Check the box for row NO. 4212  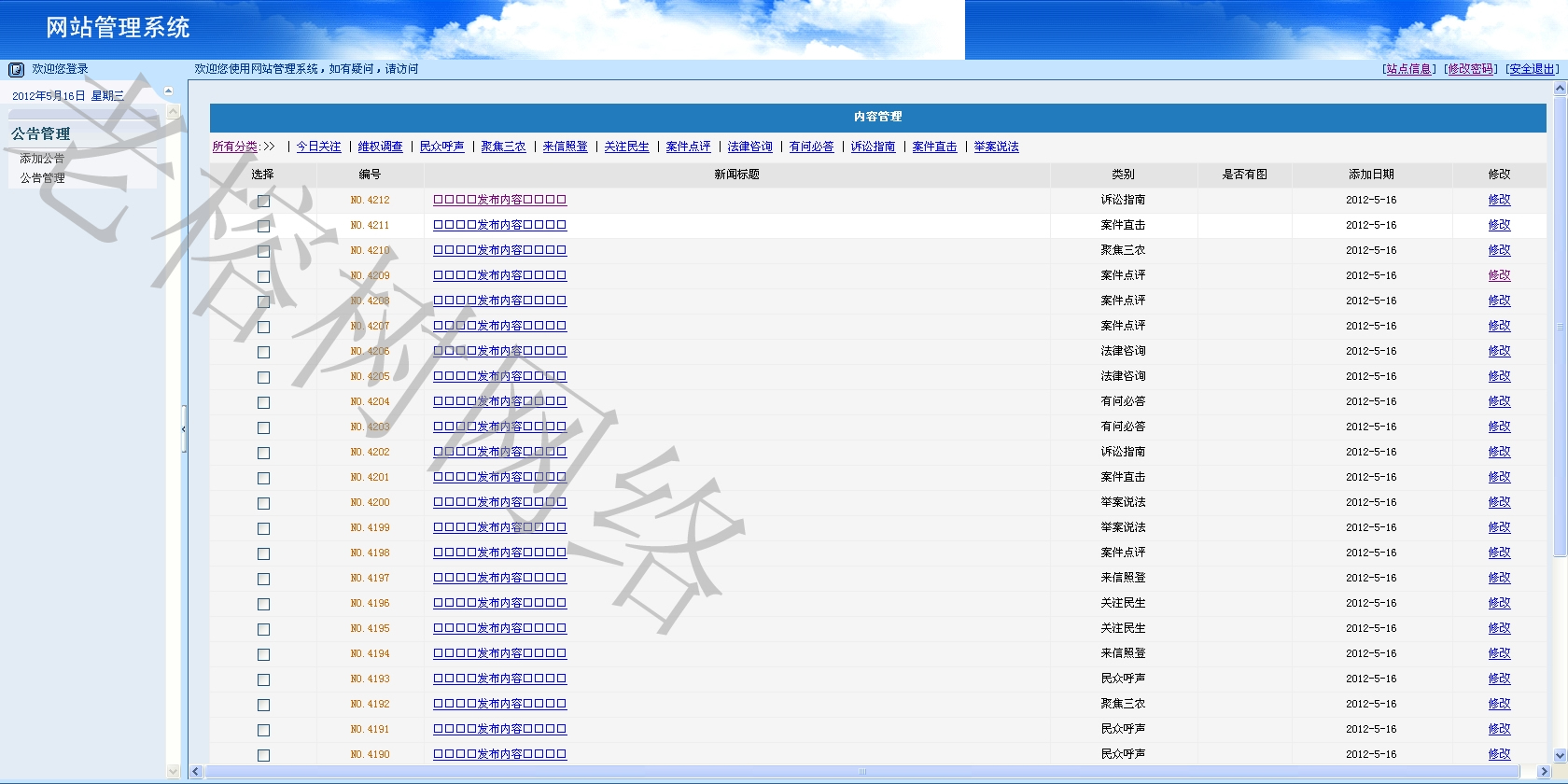coord(263,201)
